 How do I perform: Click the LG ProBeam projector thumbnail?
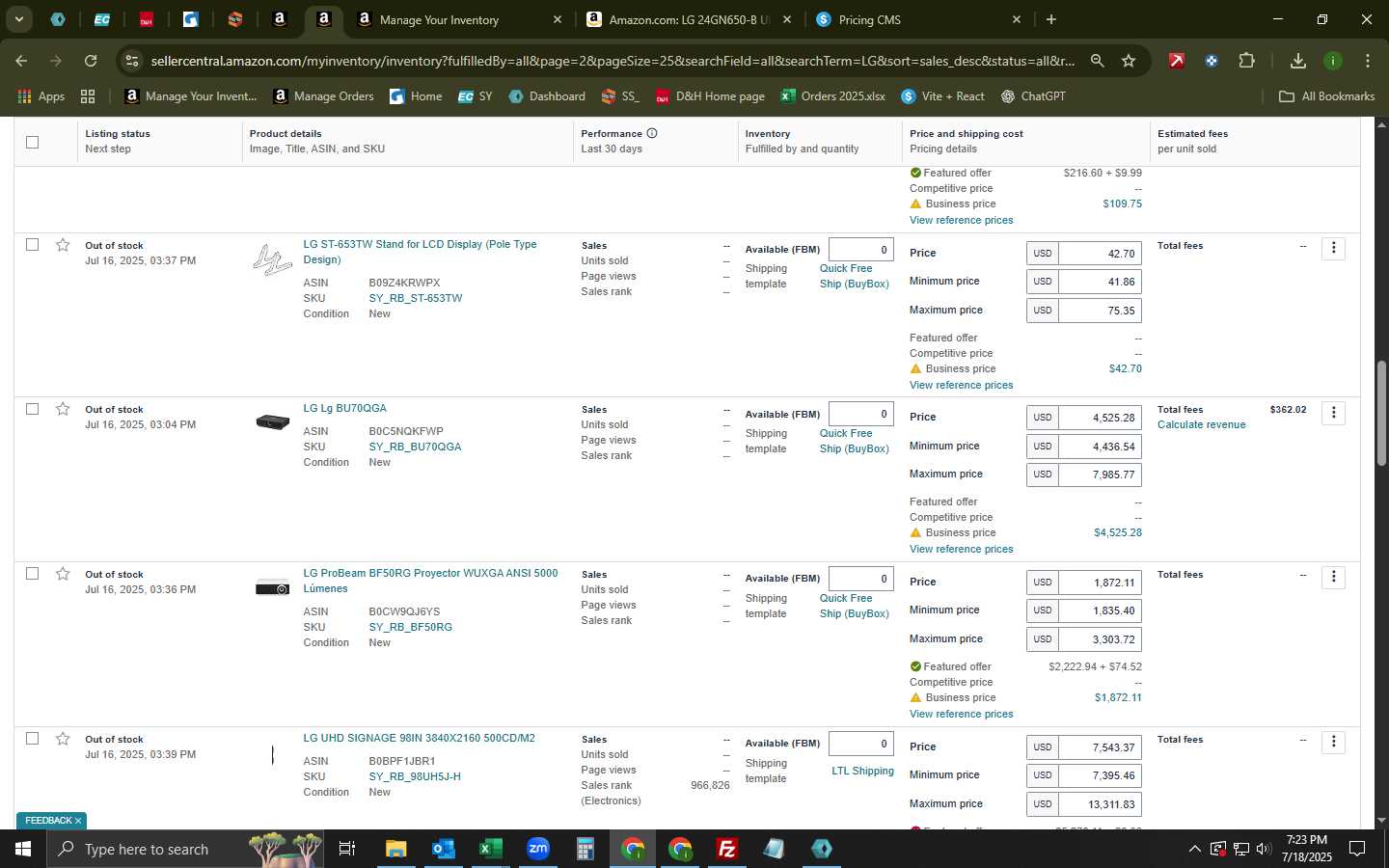tap(272, 587)
